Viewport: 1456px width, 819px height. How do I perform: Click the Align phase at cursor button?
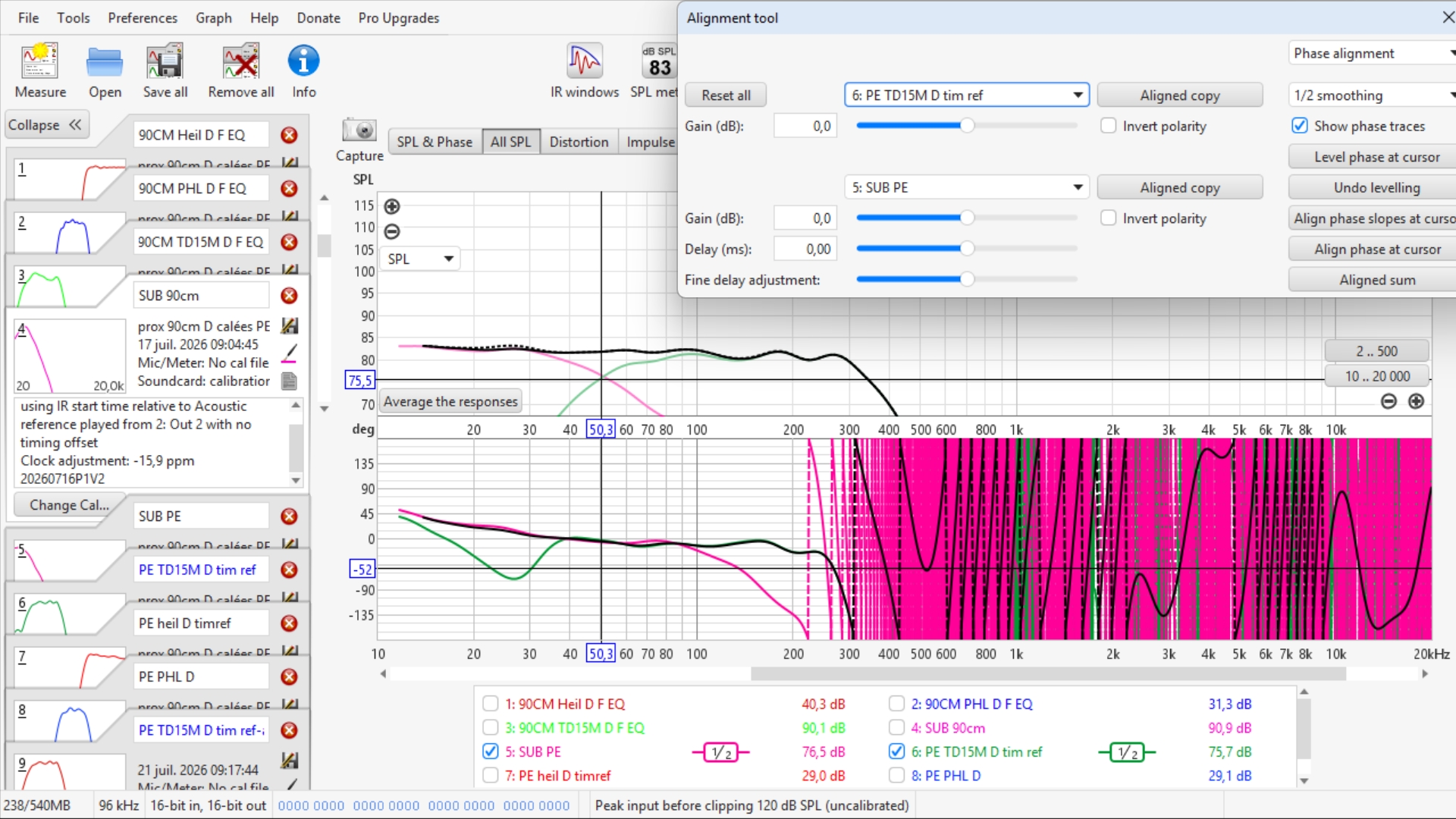coord(1377,249)
